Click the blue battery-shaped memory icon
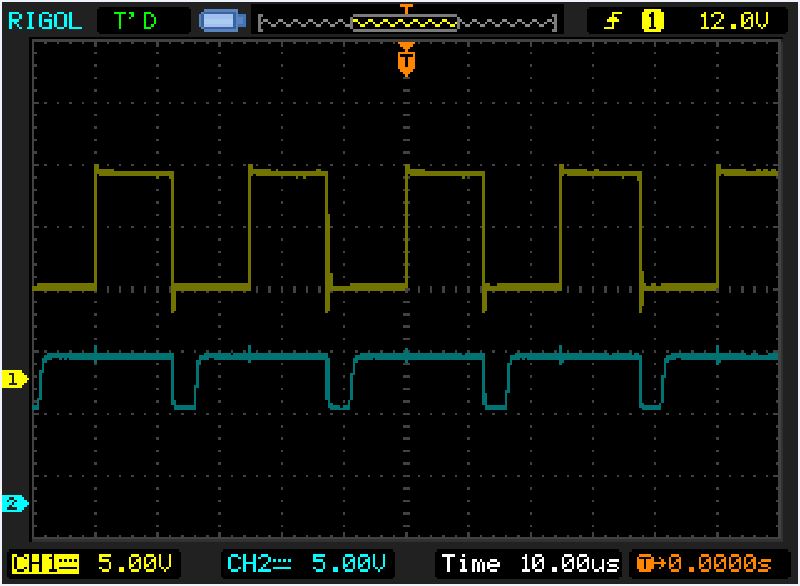The height and width of the screenshot is (586, 800). pos(222,21)
